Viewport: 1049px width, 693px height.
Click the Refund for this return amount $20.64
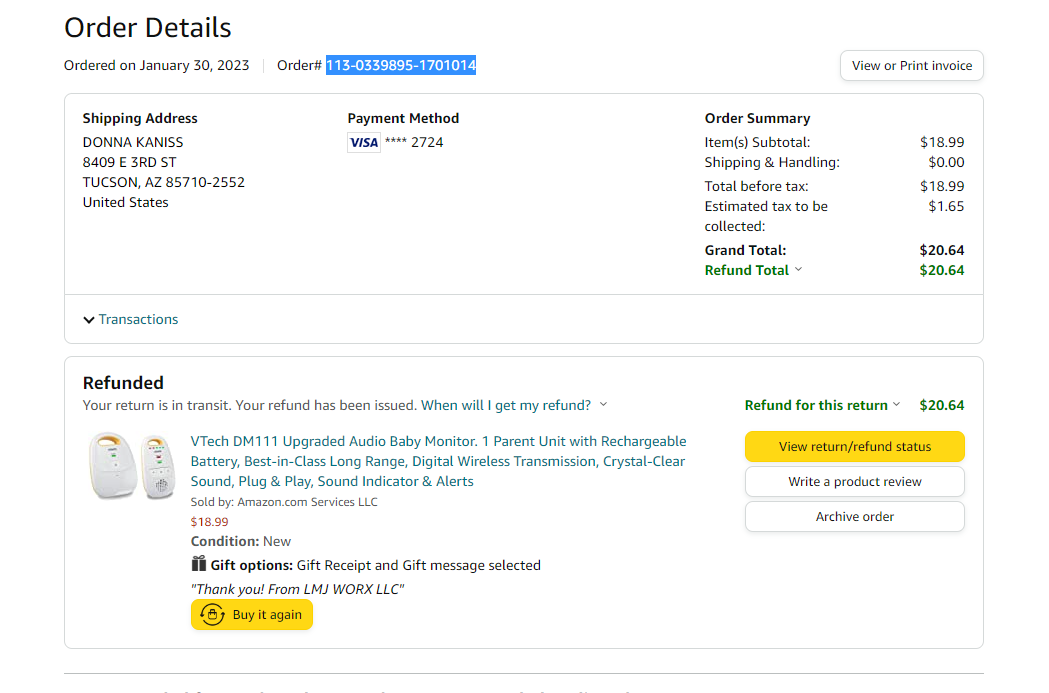(941, 405)
